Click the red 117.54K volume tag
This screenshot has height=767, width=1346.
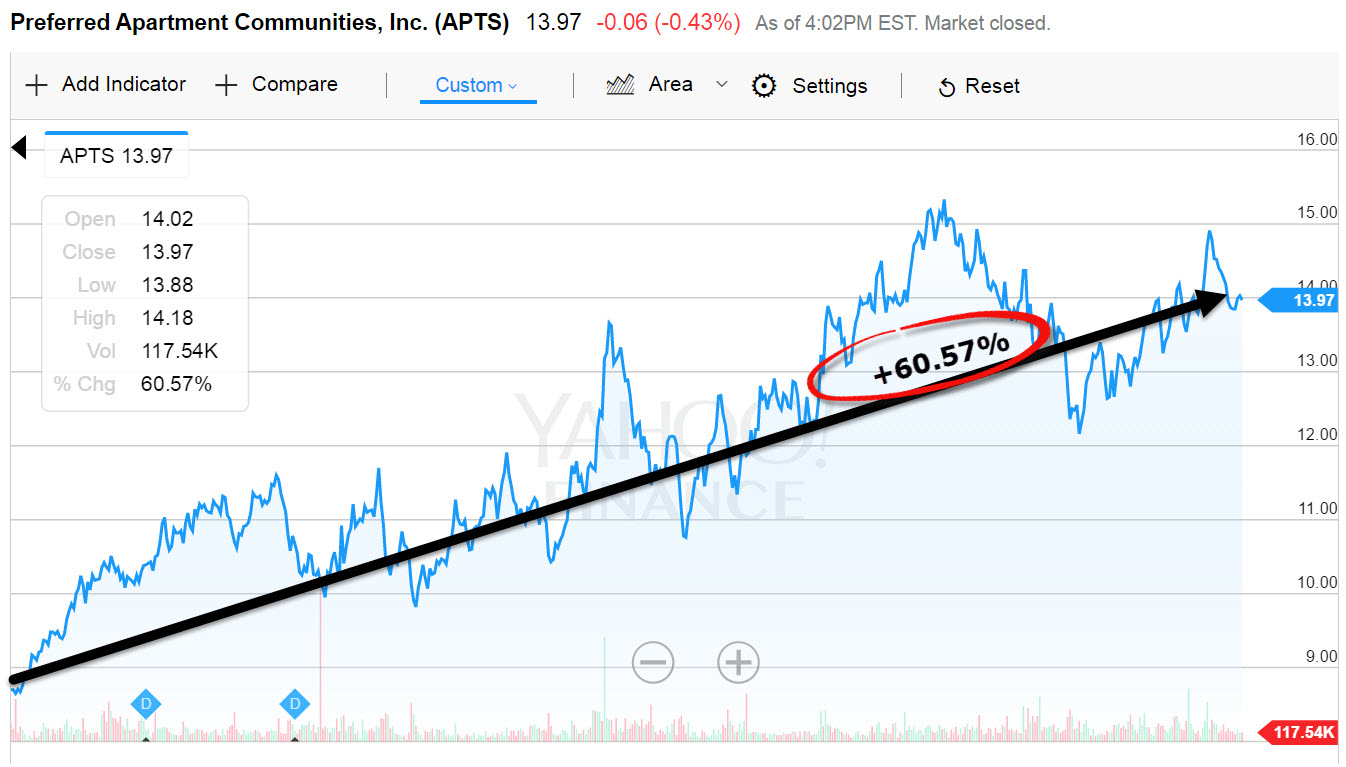pyautogui.click(x=1299, y=733)
